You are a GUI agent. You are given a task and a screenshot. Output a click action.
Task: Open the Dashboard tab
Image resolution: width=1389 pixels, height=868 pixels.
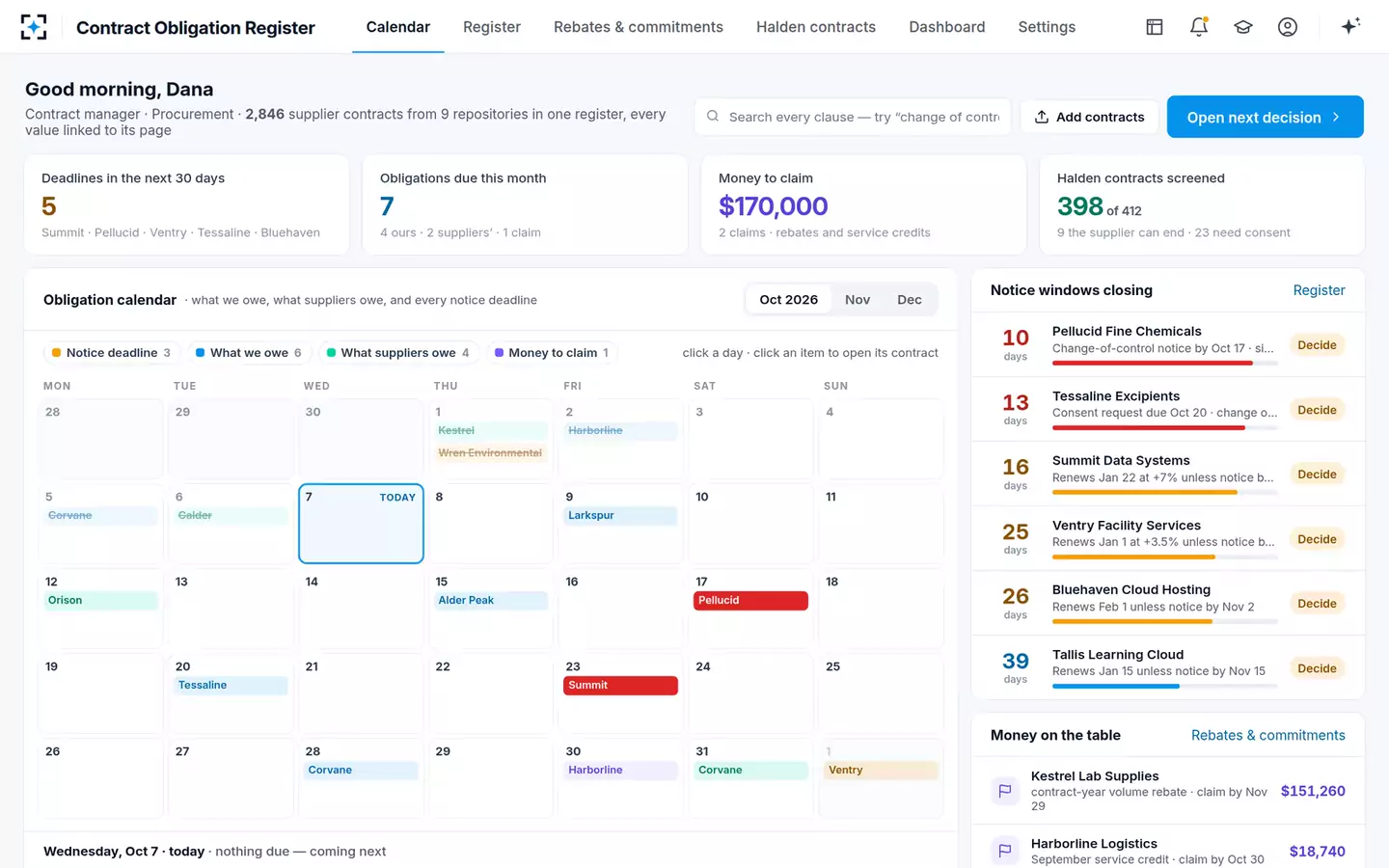pos(947,27)
